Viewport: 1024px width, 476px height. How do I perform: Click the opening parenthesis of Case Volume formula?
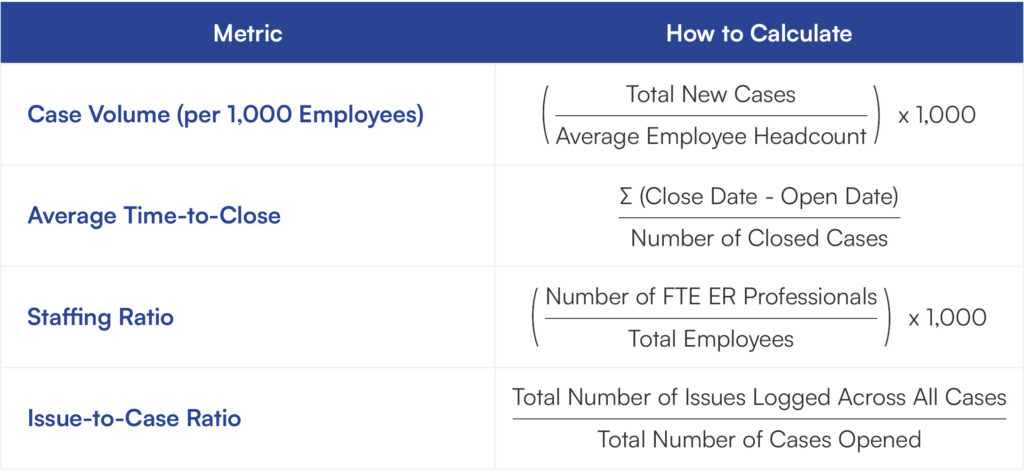546,115
